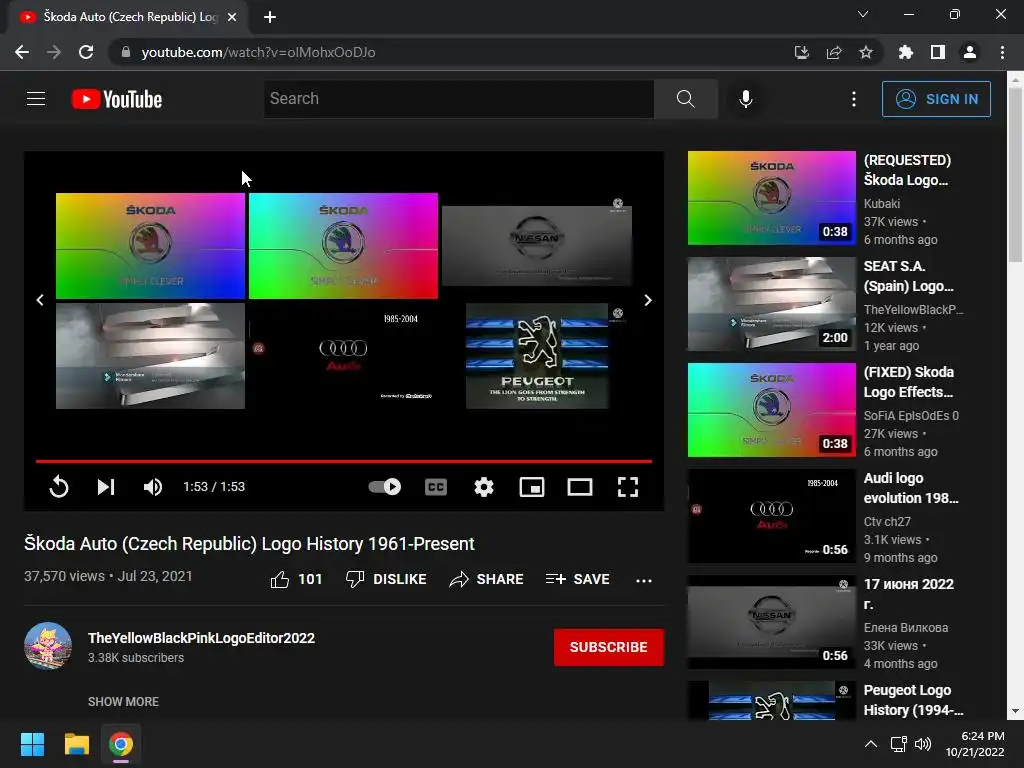The image size is (1024, 768).
Task: Share this page from address bar
Action: (834, 52)
